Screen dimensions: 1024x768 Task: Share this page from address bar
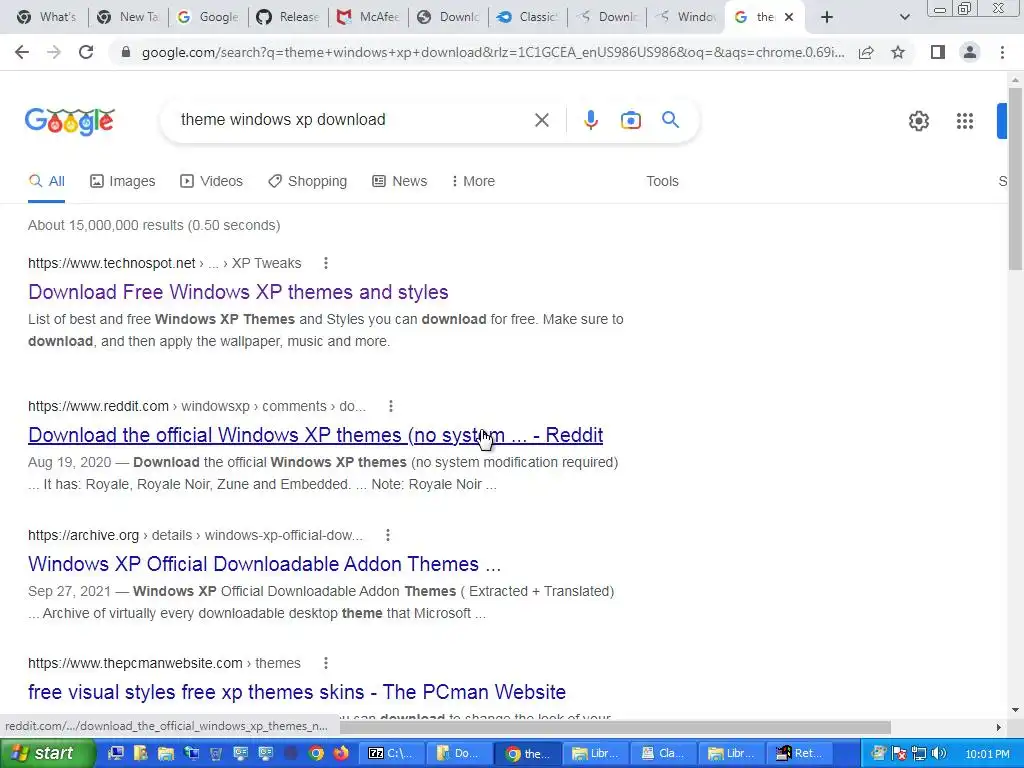coord(866,52)
